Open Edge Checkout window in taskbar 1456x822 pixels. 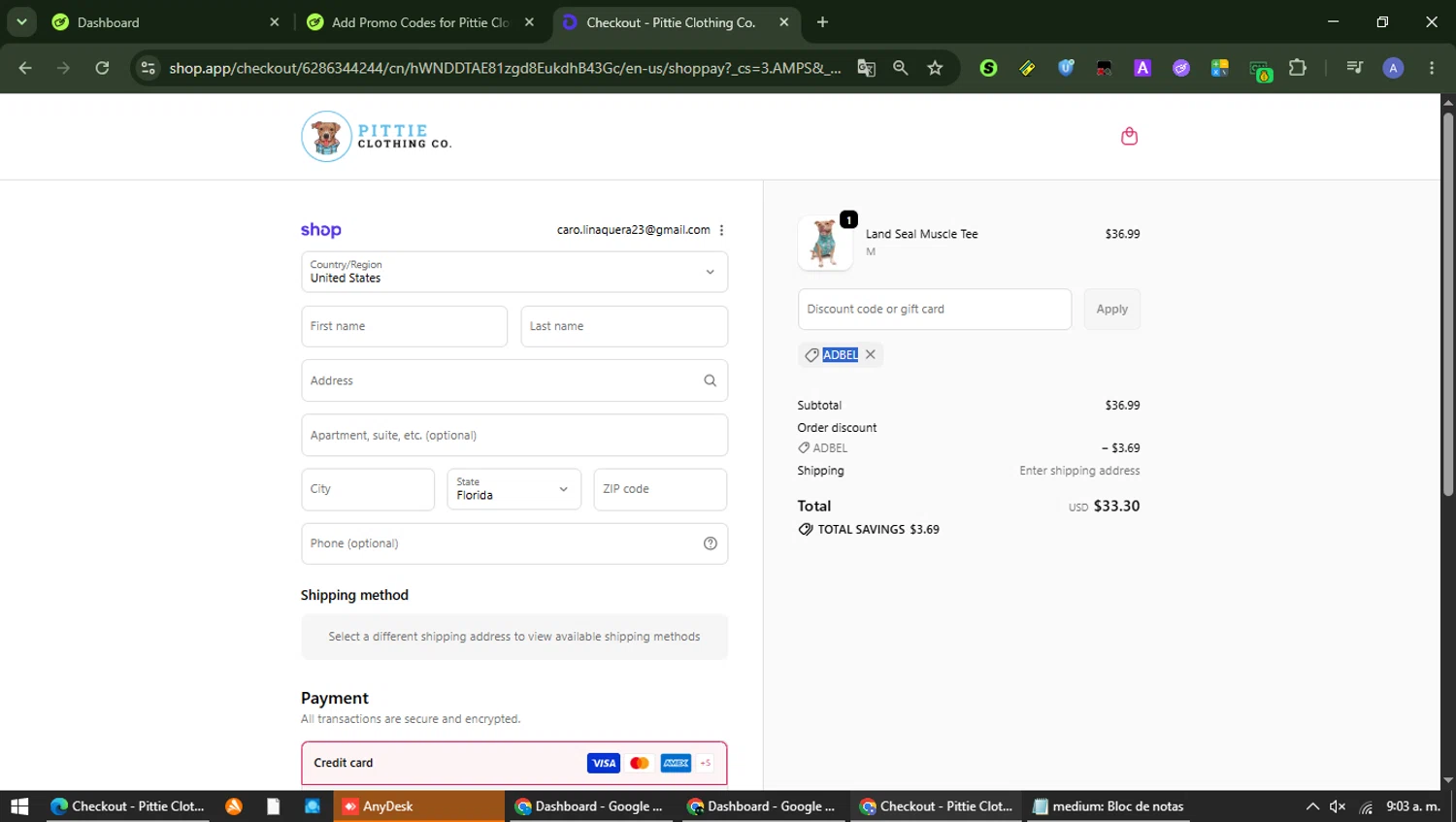[127, 806]
